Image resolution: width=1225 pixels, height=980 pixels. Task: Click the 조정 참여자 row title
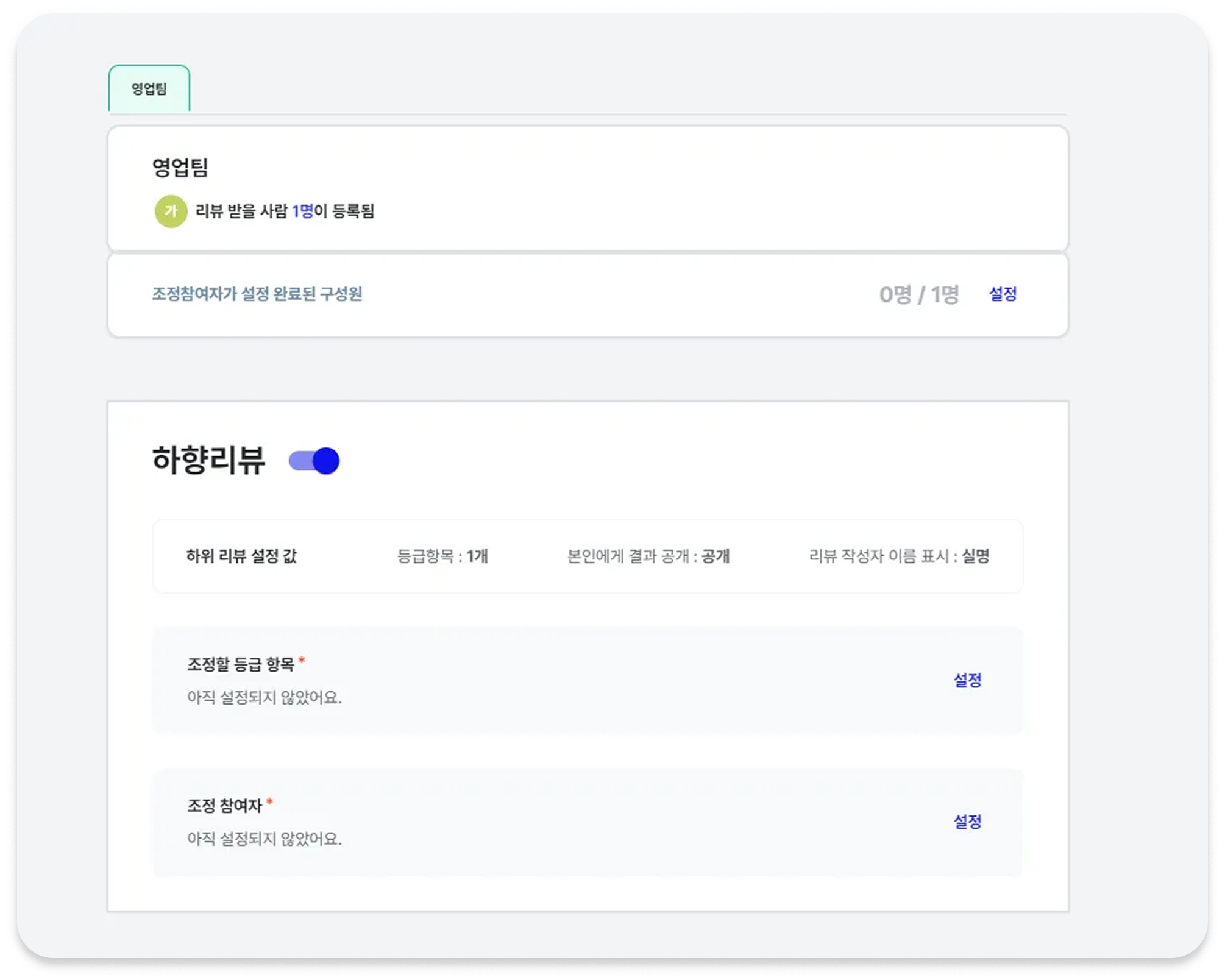point(224,806)
